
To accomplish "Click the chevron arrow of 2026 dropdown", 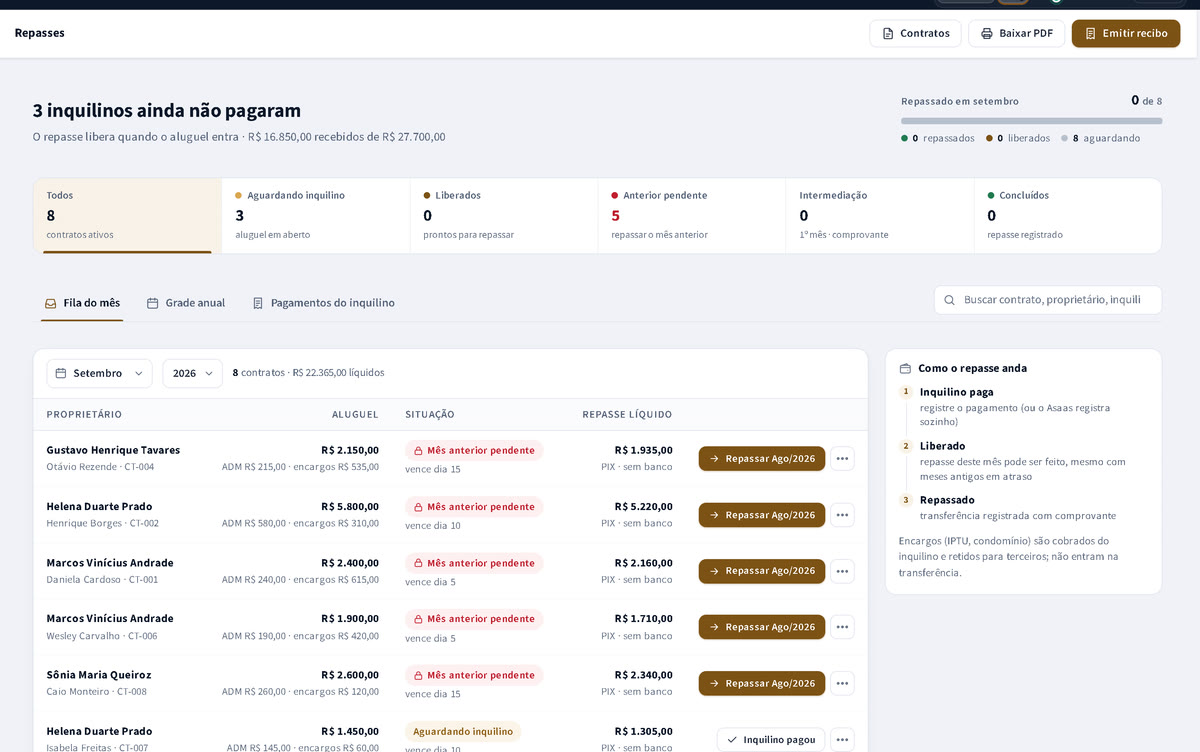I will pyautogui.click(x=208, y=373).
